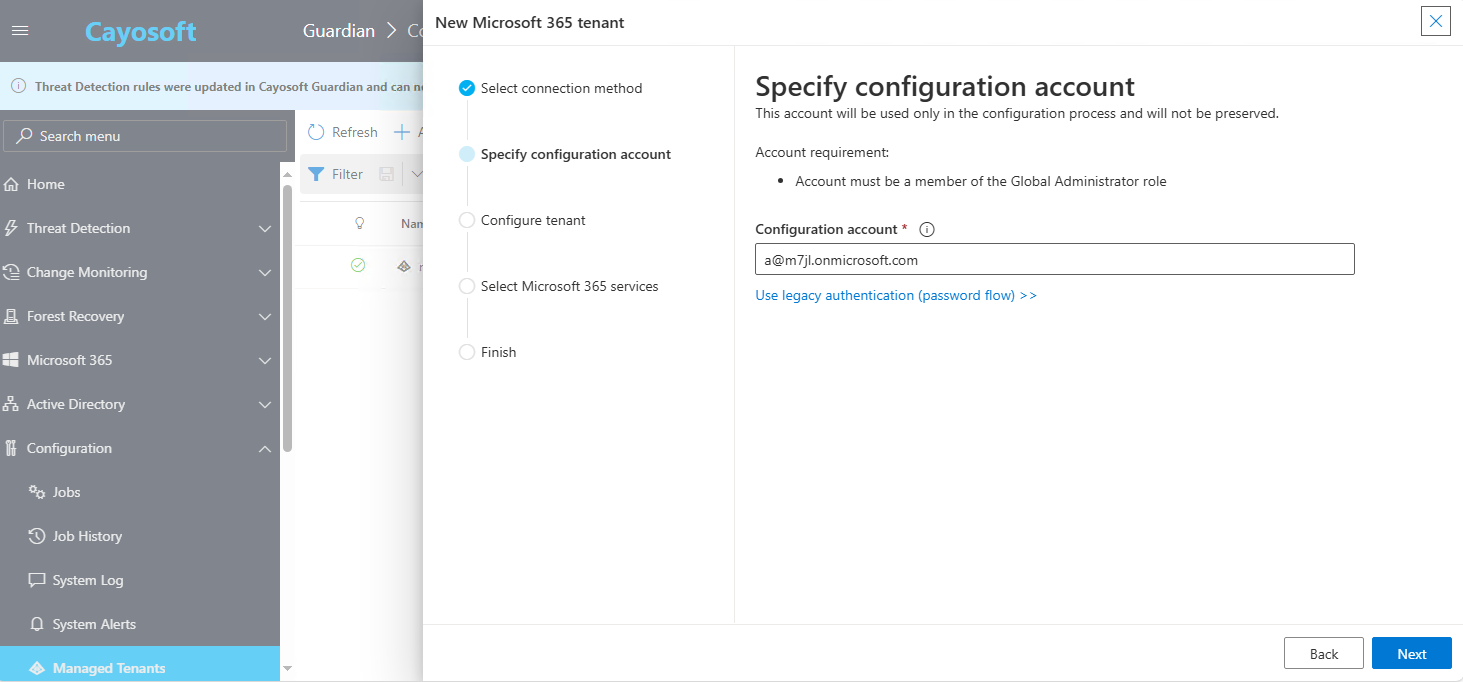Close the New Microsoft 365 tenant dialog
1463x682 pixels.
pyautogui.click(x=1436, y=21)
